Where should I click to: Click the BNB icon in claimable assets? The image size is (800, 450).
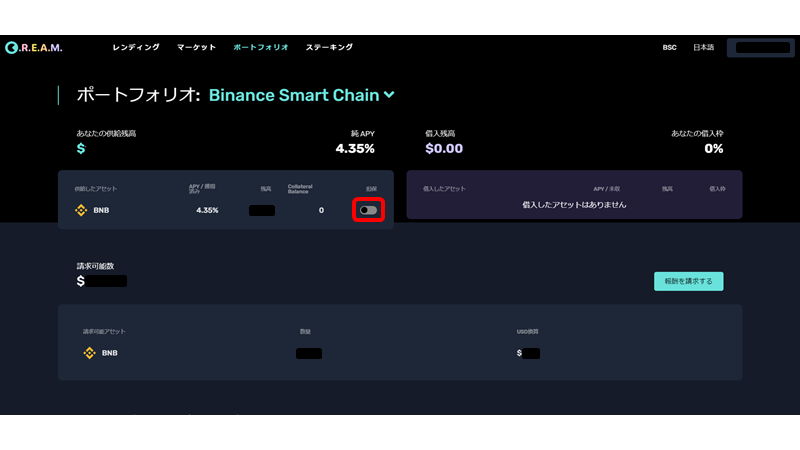(x=89, y=353)
